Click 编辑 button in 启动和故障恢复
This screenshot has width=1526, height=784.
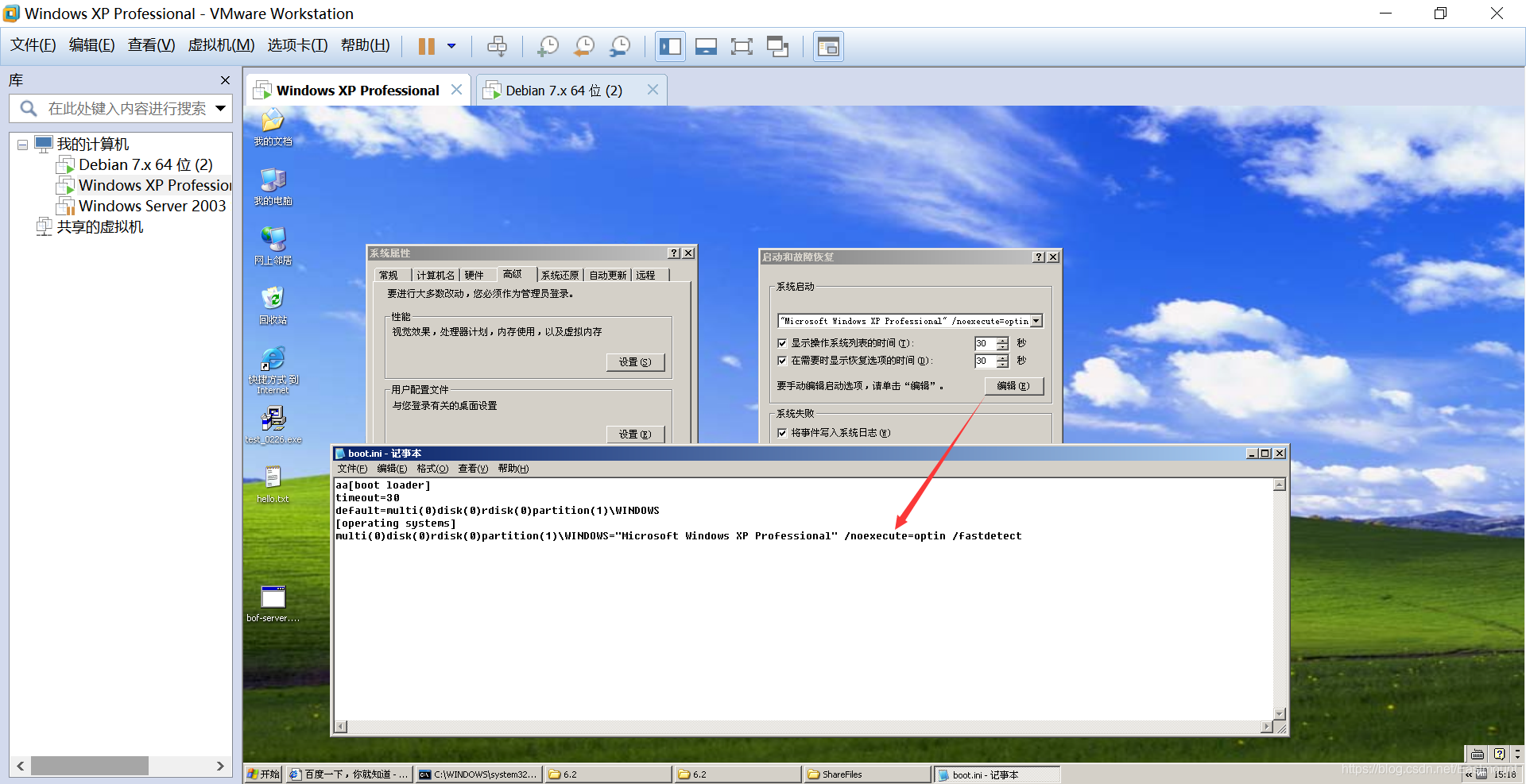click(x=1013, y=386)
